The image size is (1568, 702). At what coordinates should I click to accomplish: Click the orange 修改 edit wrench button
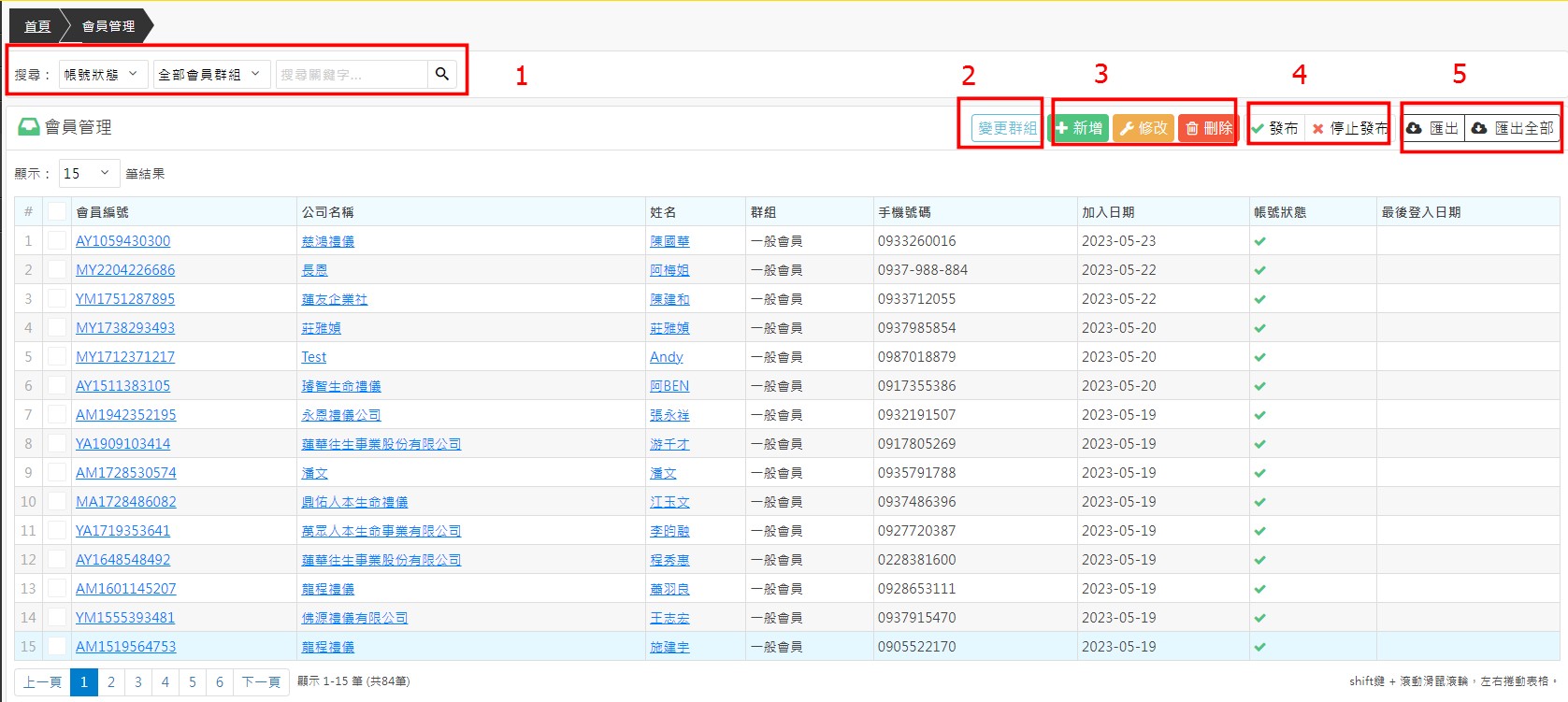[1144, 128]
